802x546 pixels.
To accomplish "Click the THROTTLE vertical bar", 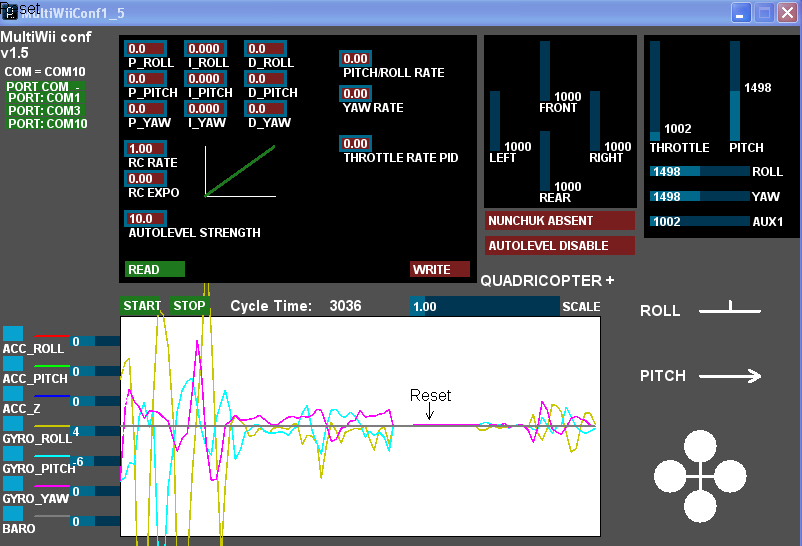I will [x=655, y=91].
